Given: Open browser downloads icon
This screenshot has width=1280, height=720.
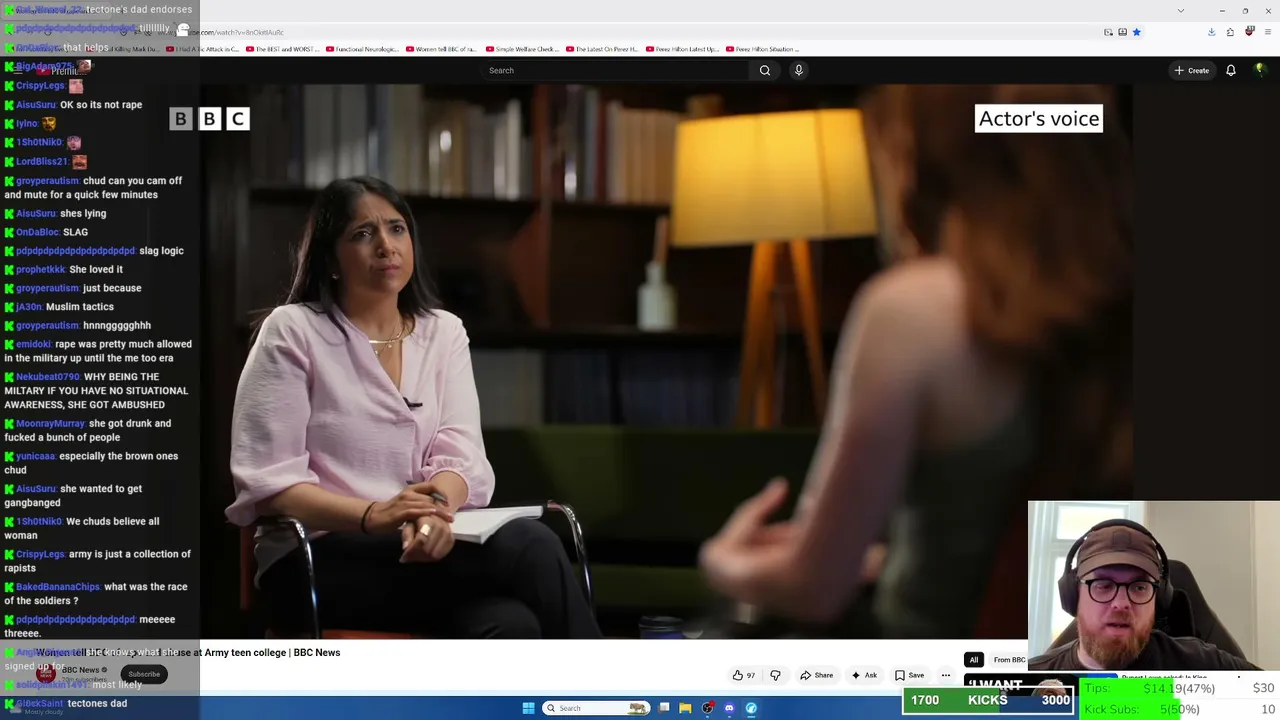Looking at the screenshot, I should [1211, 32].
